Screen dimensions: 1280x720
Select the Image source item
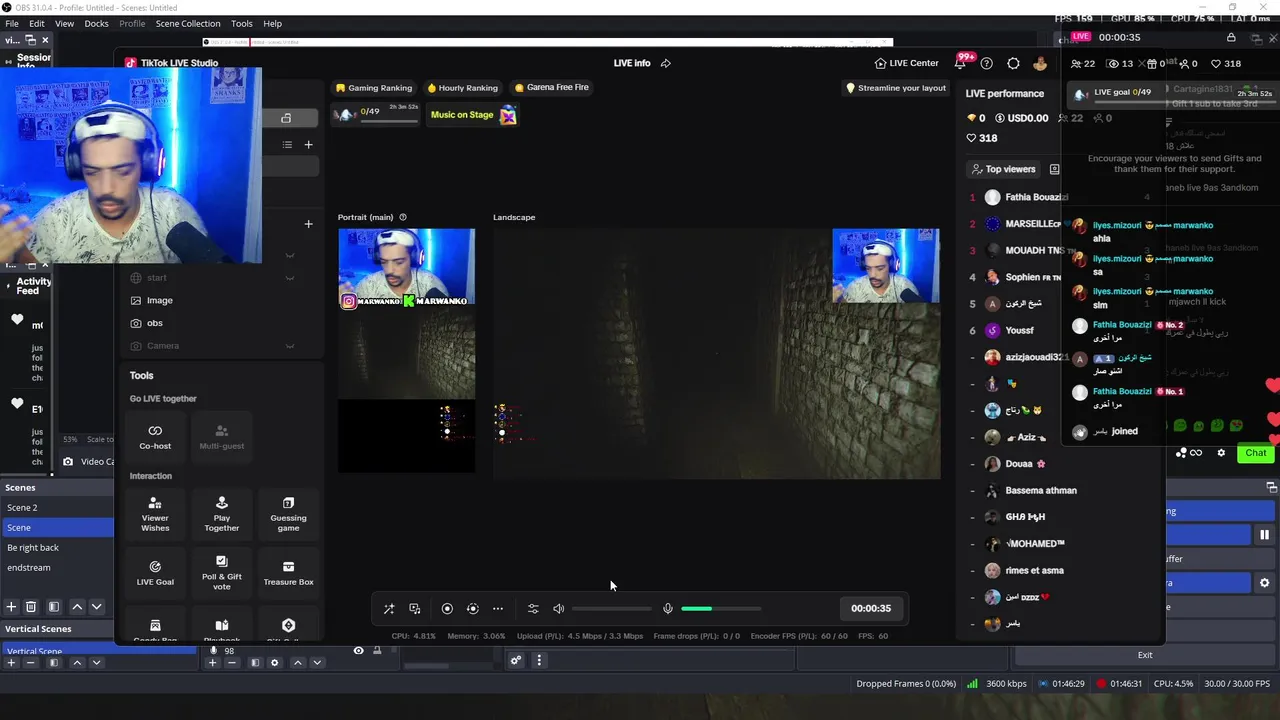pos(159,300)
